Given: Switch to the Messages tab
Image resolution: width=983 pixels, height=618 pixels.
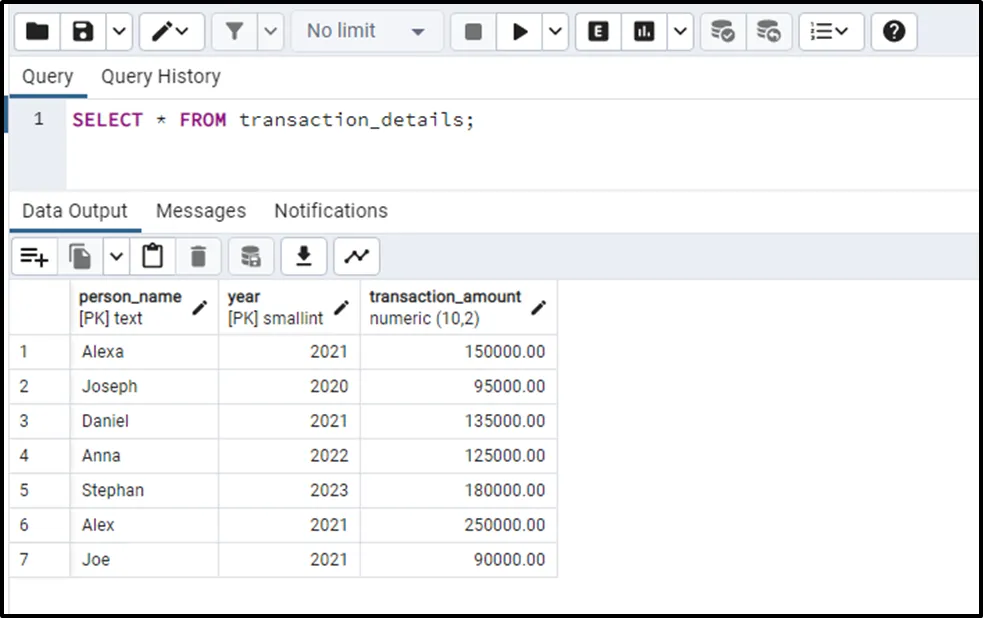Looking at the screenshot, I should (x=200, y=211).
